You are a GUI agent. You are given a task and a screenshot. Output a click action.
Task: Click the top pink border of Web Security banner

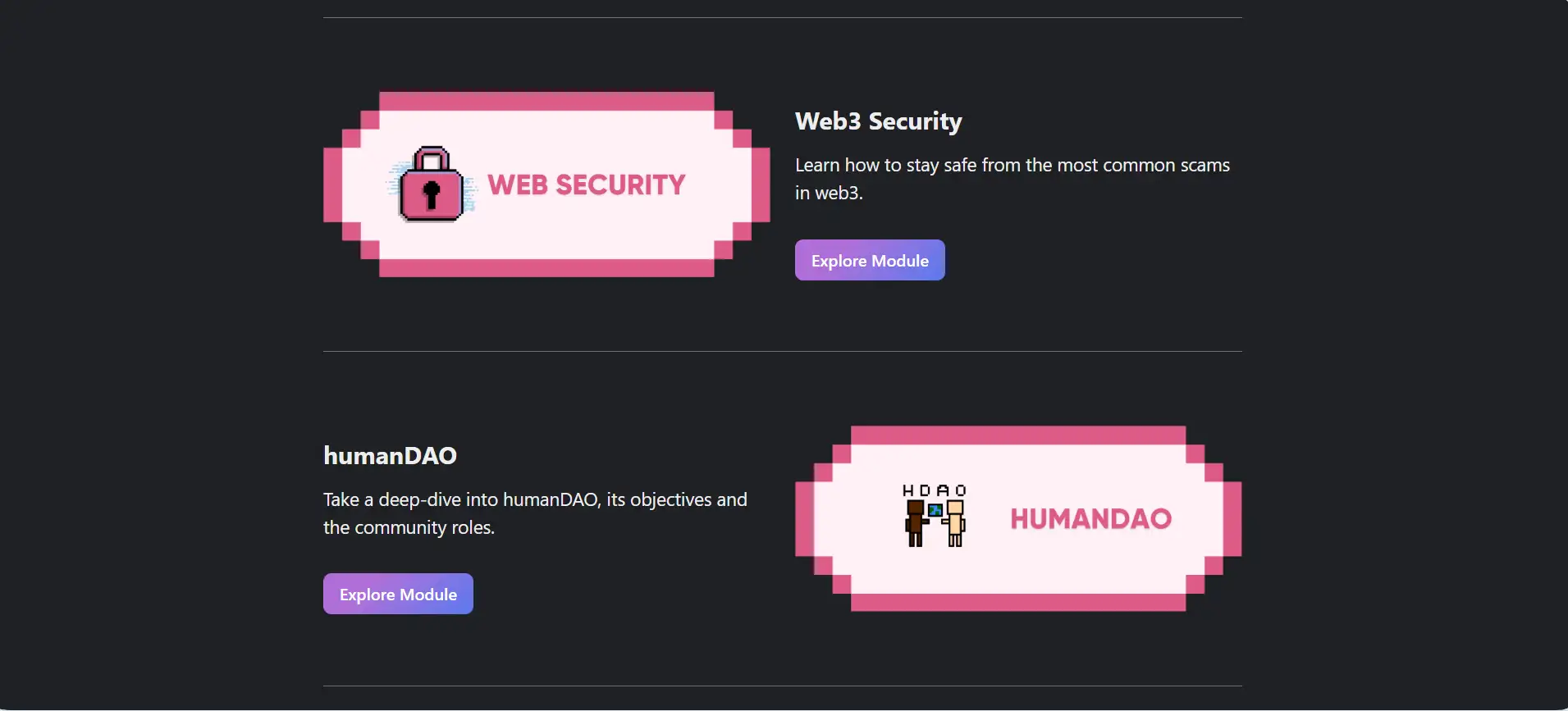click(546, 101)
